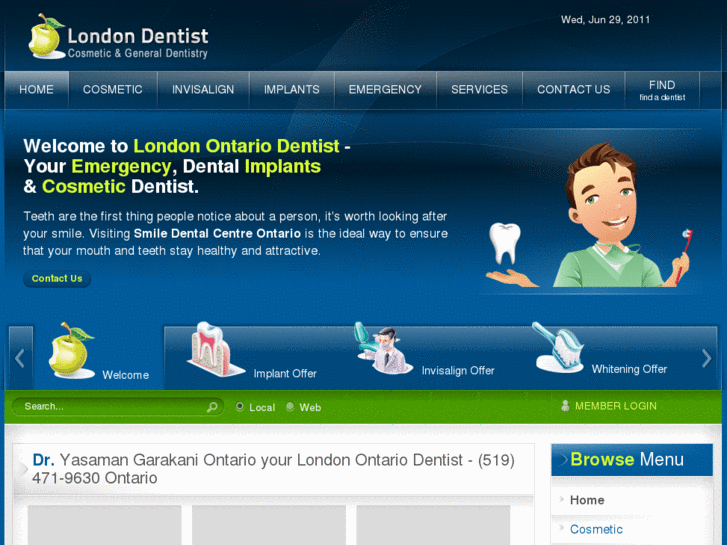Click the magnifier icon in search box
The image size is (727, 545).
coord(212,407)
